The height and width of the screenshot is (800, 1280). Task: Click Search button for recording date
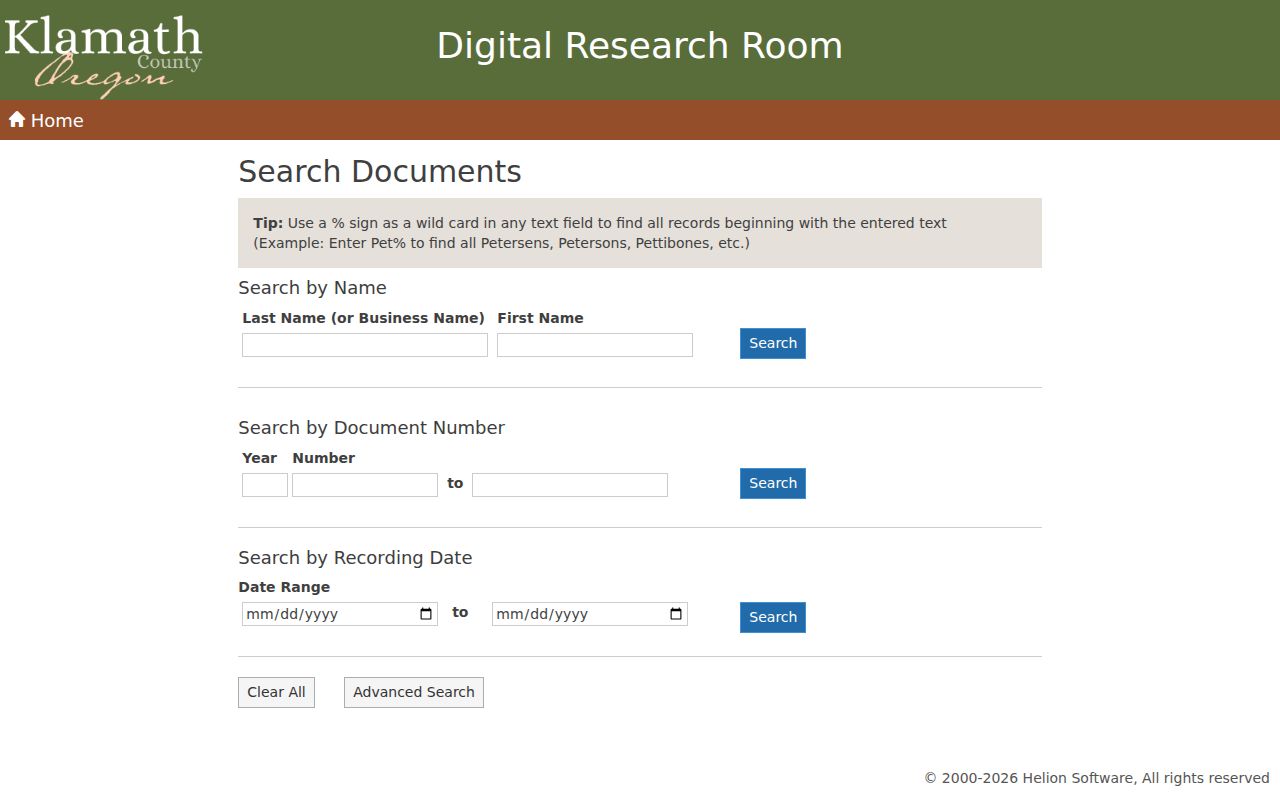tap(773, 617)
